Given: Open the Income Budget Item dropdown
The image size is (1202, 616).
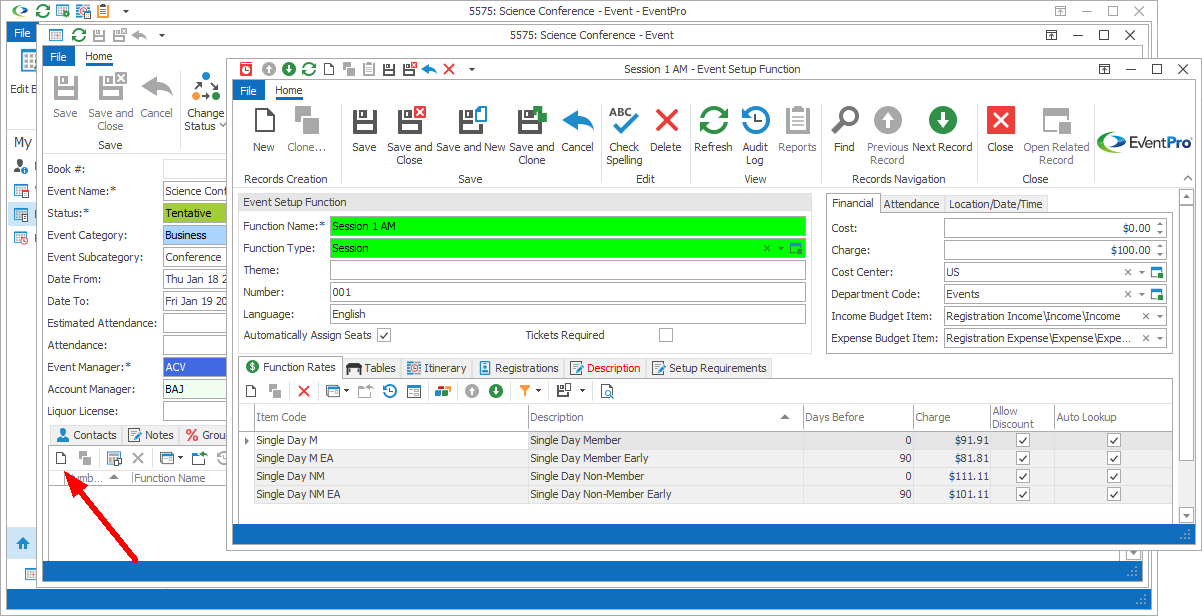Looking at the screenshot, I should pyautogui.click(x=1159, y=316).
